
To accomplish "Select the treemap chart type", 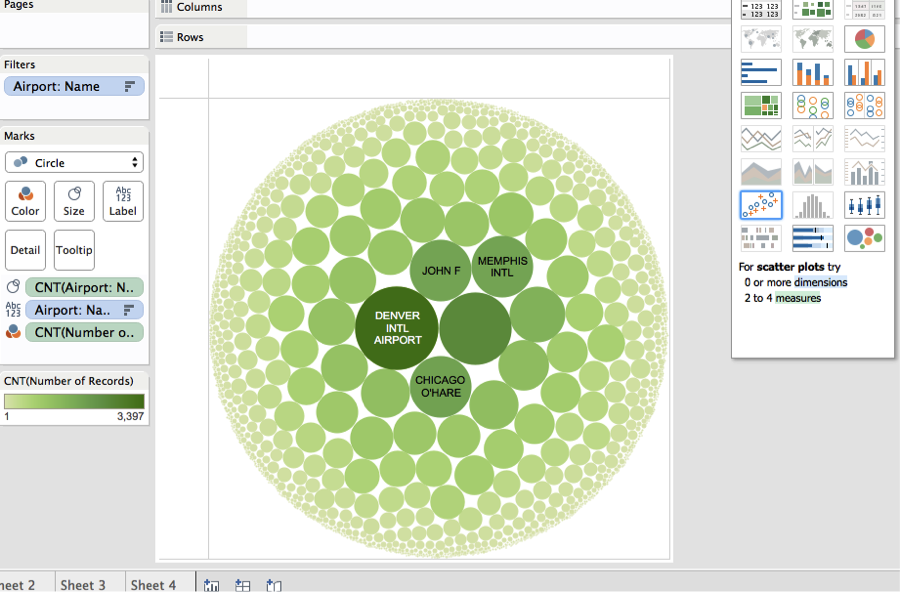I will (761, 106).
